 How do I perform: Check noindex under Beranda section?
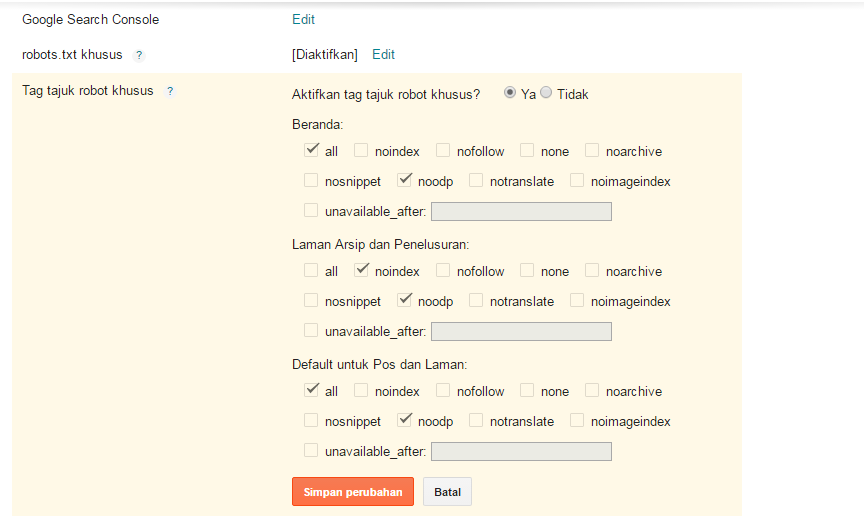361,150
